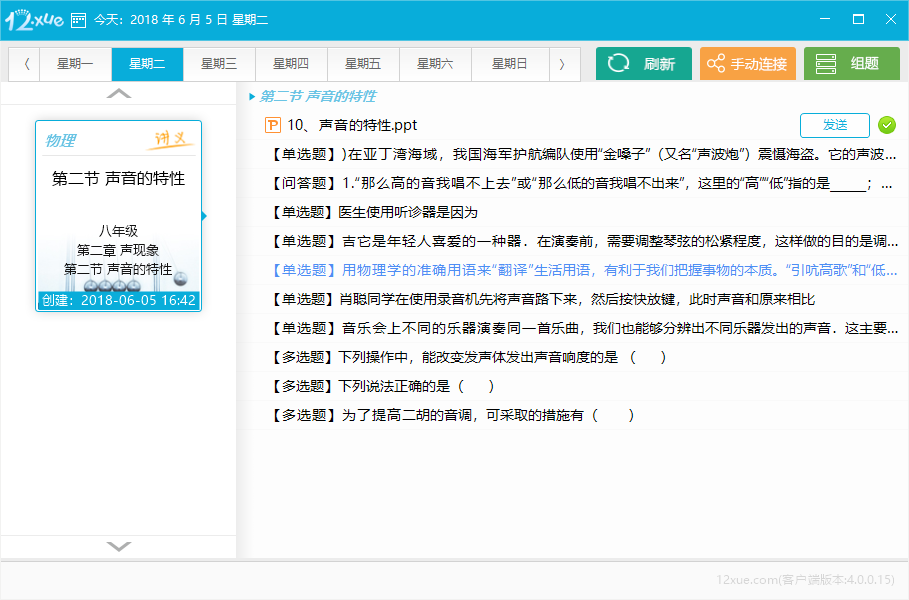
Task: Open the window menu dropdown icon
Action: tap(825, 19)
